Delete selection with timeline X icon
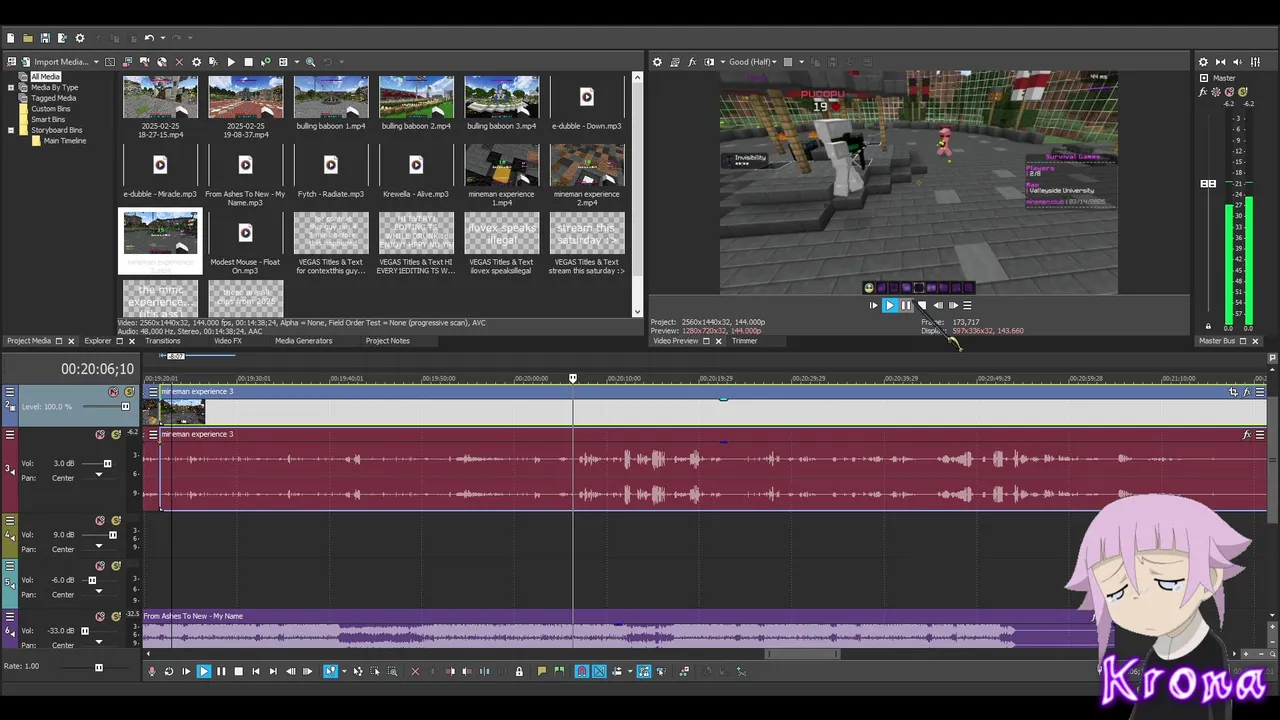 coord(415,672)
